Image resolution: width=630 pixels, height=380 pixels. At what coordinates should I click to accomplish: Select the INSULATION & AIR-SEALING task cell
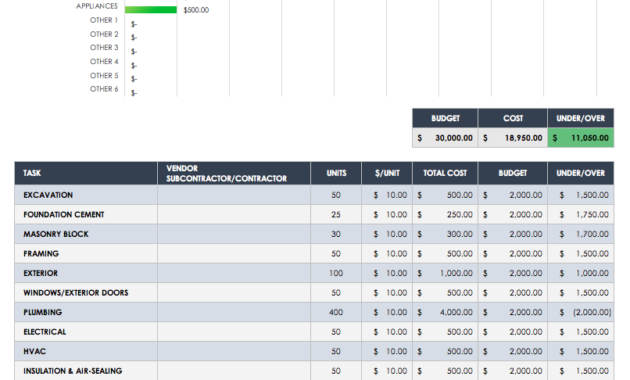pyautogui.click(x=86, y=371)
